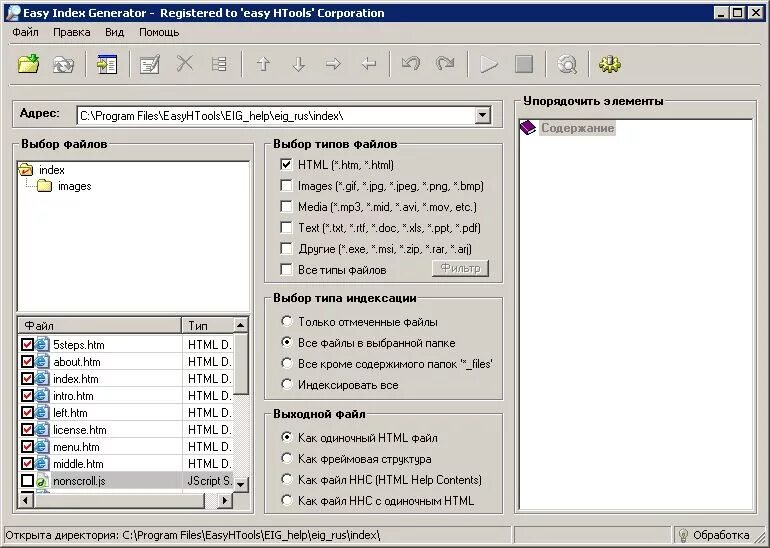Click the preview magnifier toolbar icon
The height and width of the screenshot is (548, 770).
[x=567, y=64]
